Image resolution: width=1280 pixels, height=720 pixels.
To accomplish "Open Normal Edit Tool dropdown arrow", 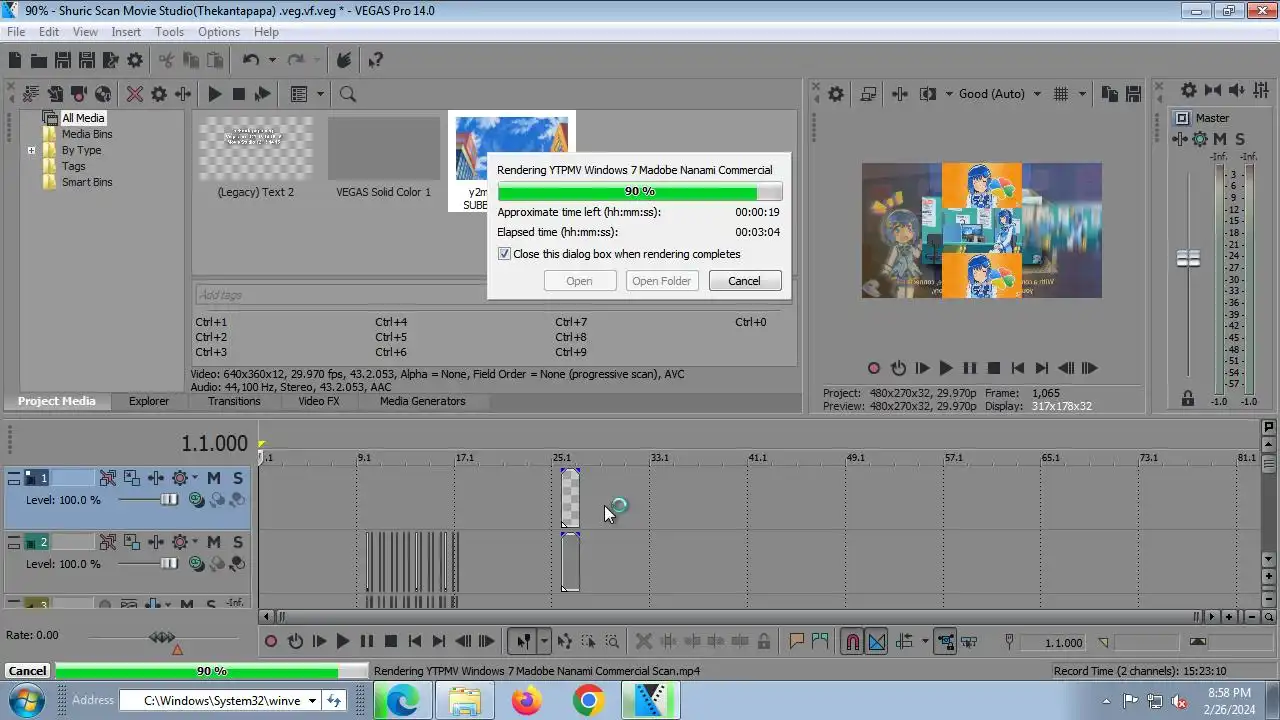I will pos(544,642).
